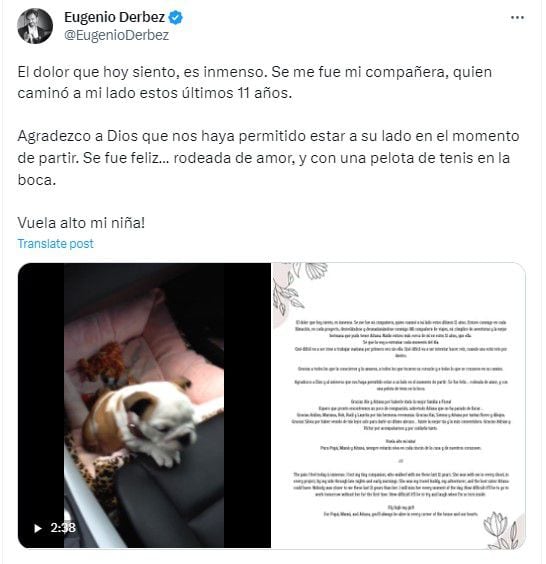This screenshot has height=564, width=546.
Task: Click the "Vuela alto mi niña!" line
Action: pyautogui.click(x=81, y=223)
